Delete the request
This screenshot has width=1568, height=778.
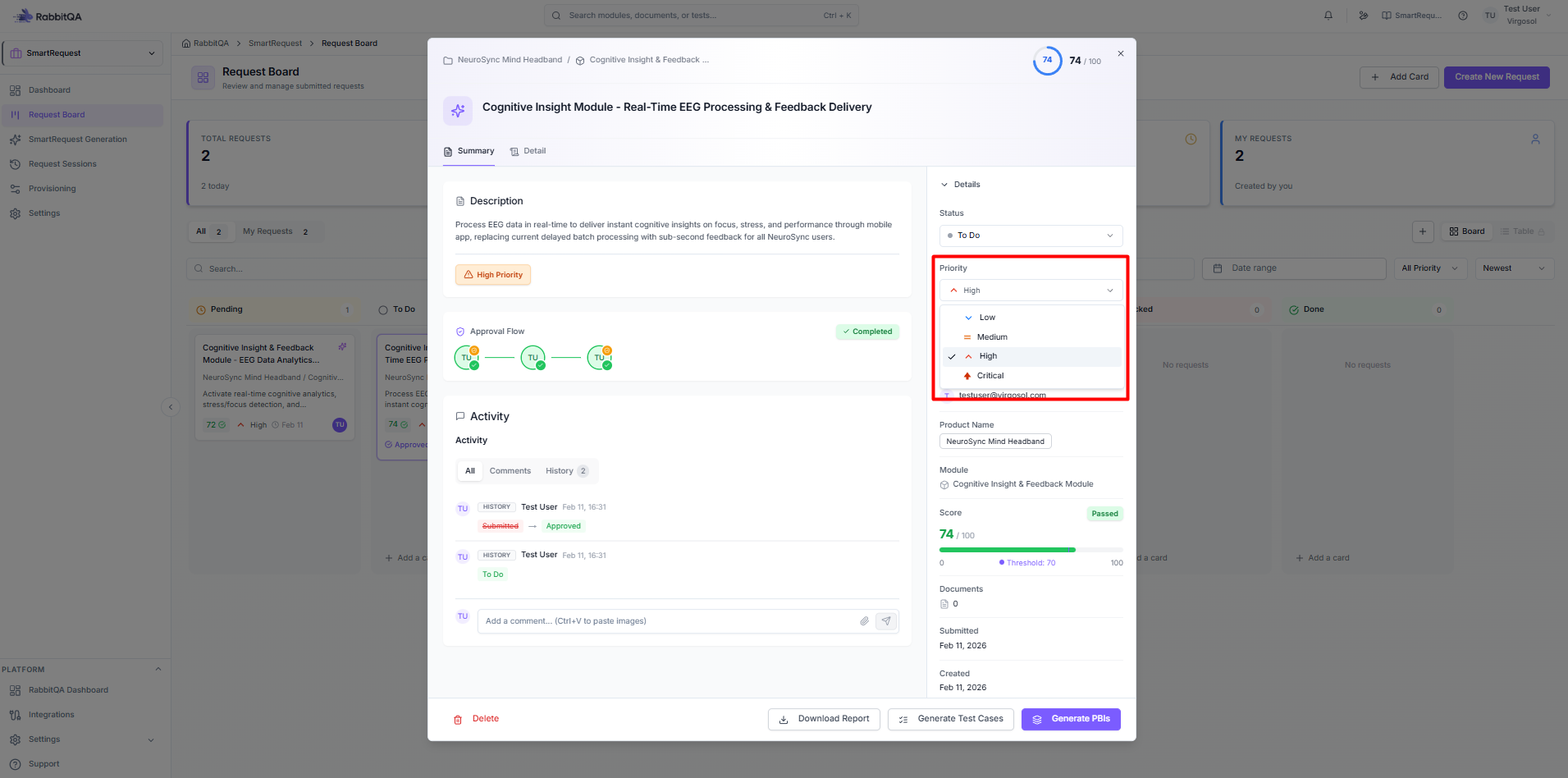pyautogui.click(x=477, y=719)
